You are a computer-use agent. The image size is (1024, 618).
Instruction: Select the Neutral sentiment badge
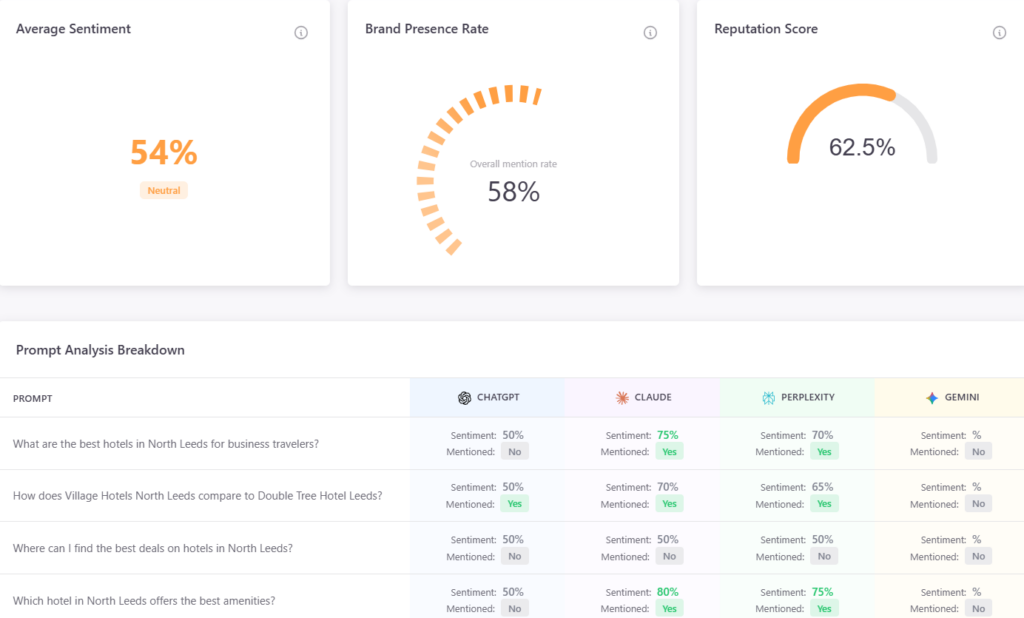point(164,190)
